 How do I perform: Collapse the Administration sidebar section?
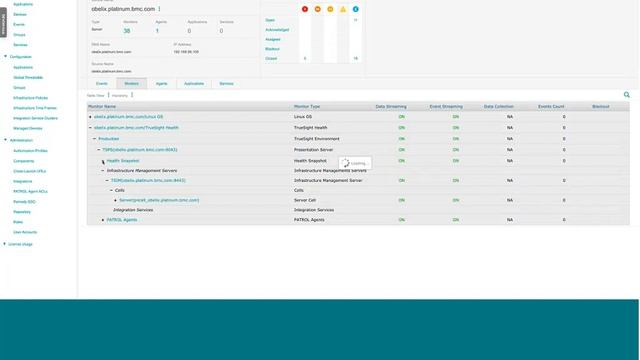5,140
